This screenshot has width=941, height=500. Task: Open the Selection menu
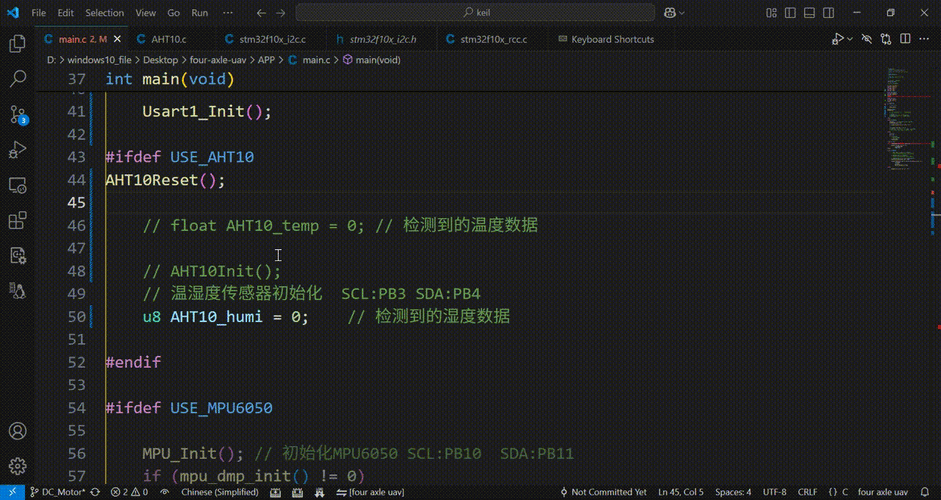104,13
